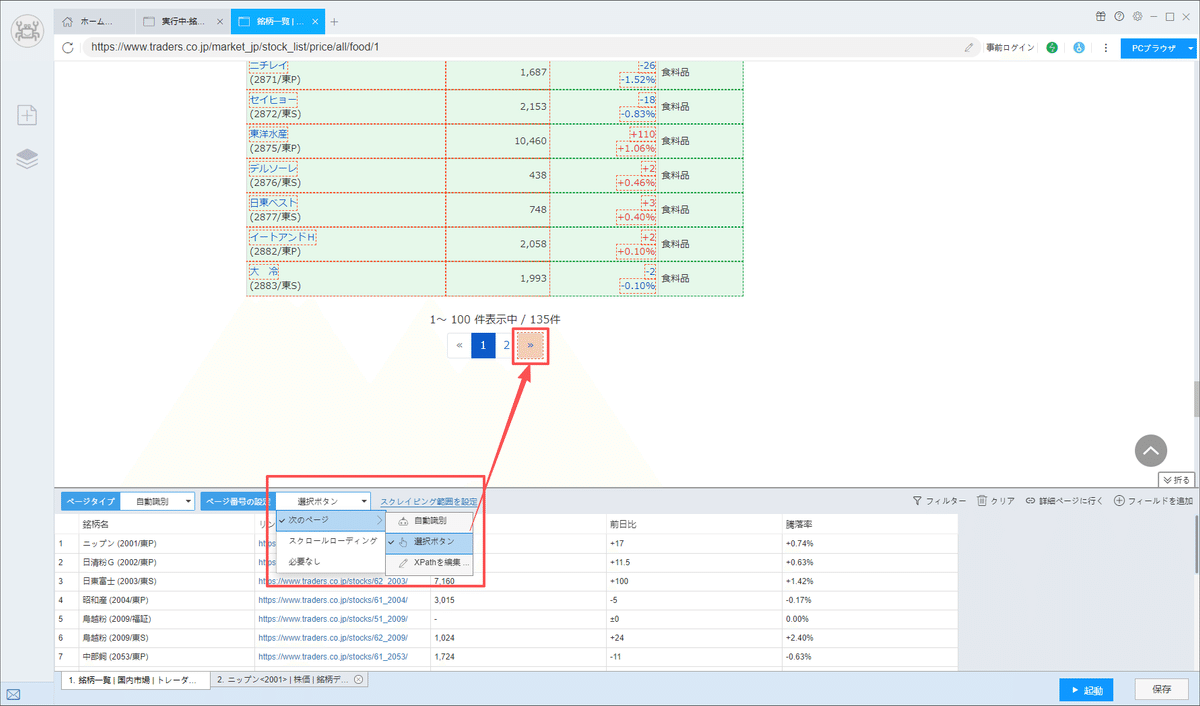1200x706 pixels.
Task: Select 次のページ menu entry
Action: 330,521
